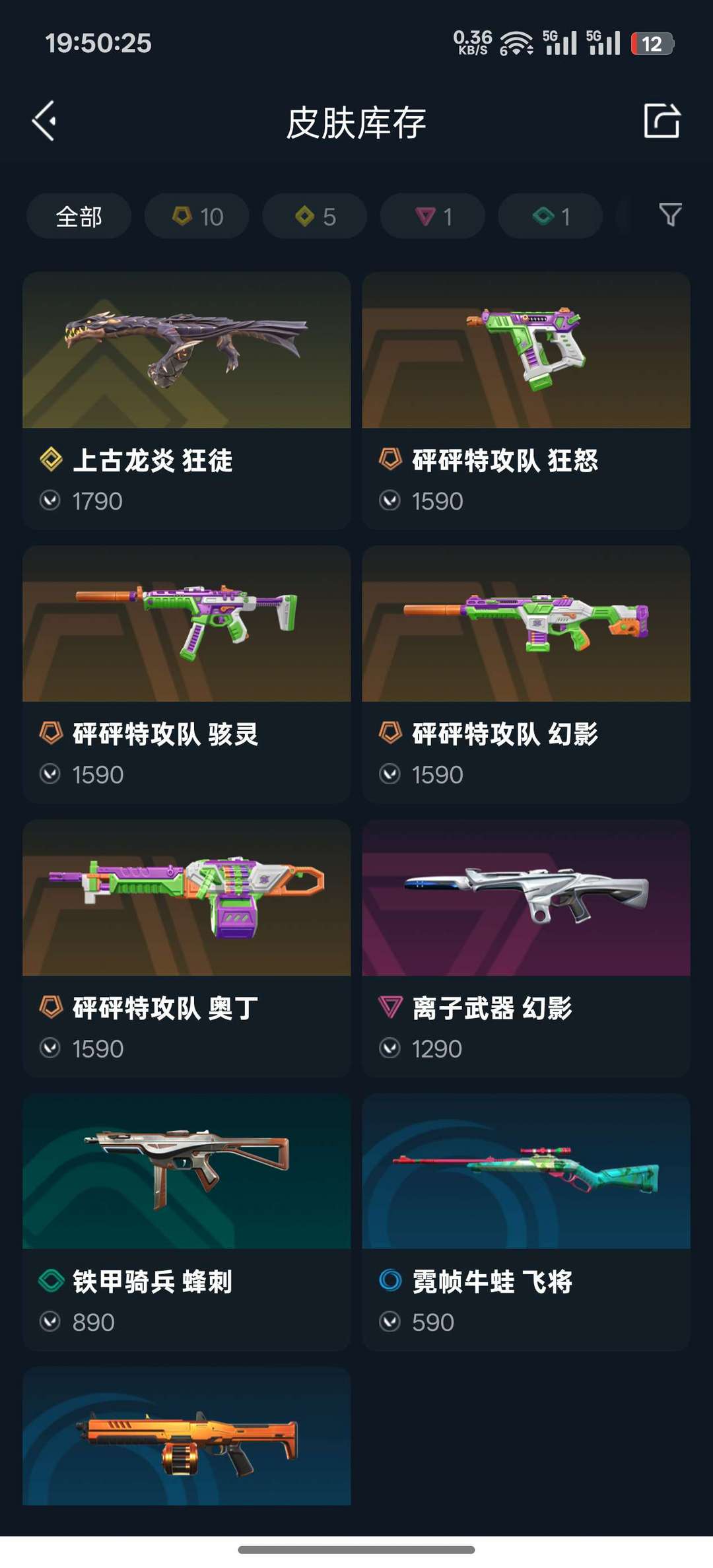
Task: Click the currency icon next to 1790
Action: pyautogui.click(x=50, y=501)
